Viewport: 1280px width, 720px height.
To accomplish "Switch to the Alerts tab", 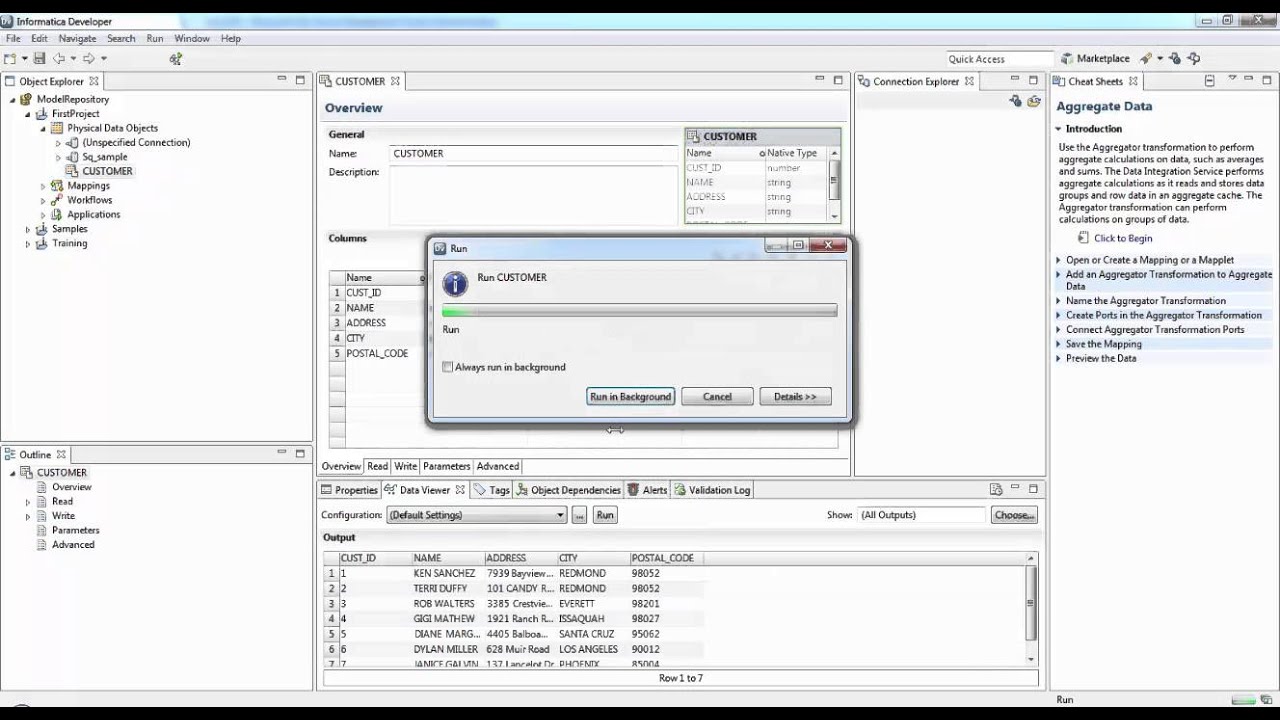I will [647, 490].
